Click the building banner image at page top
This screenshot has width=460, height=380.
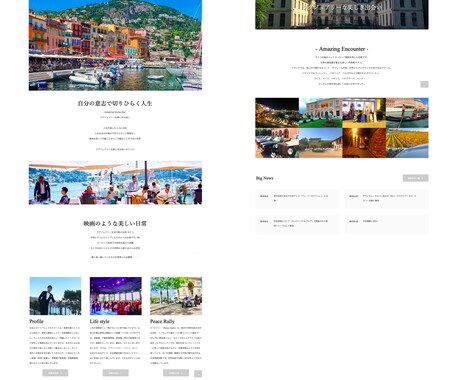[342, 14]
